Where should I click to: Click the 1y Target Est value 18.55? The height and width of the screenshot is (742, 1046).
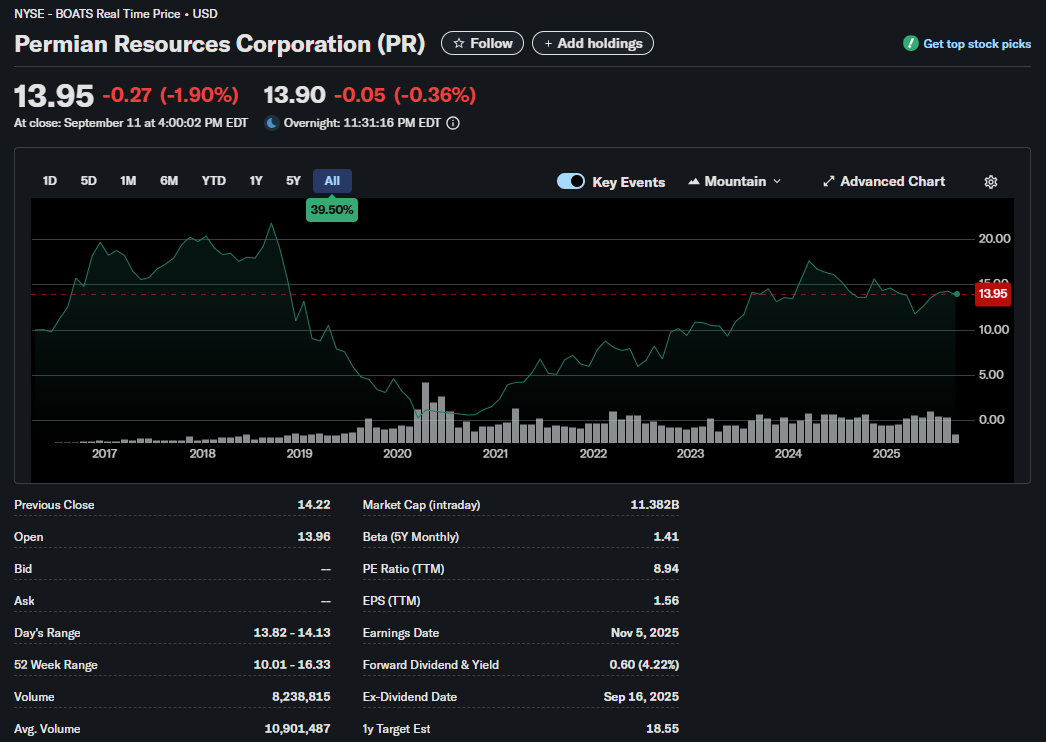tap(662, 729)
